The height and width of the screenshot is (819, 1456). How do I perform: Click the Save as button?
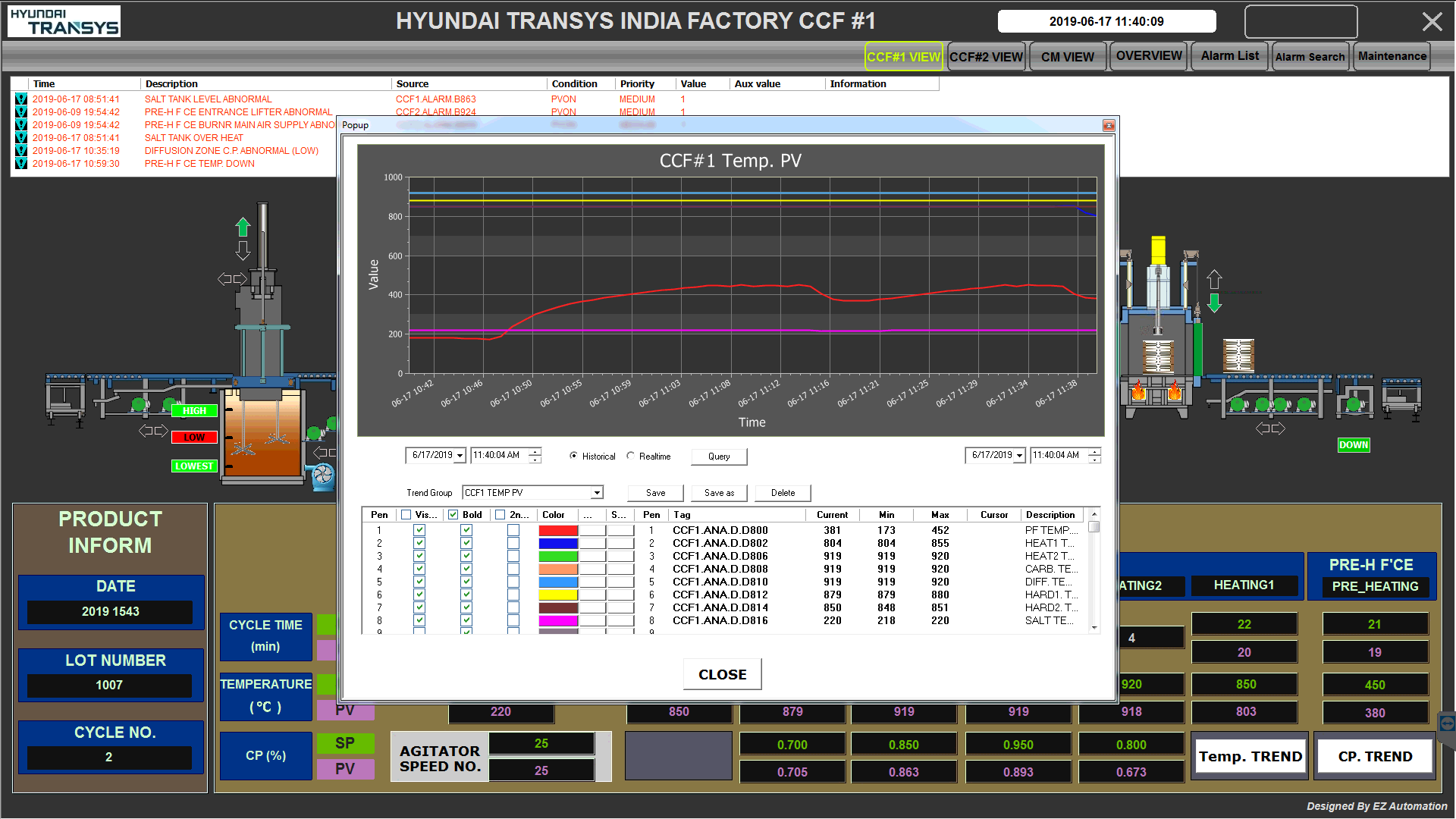pos(719,493)
